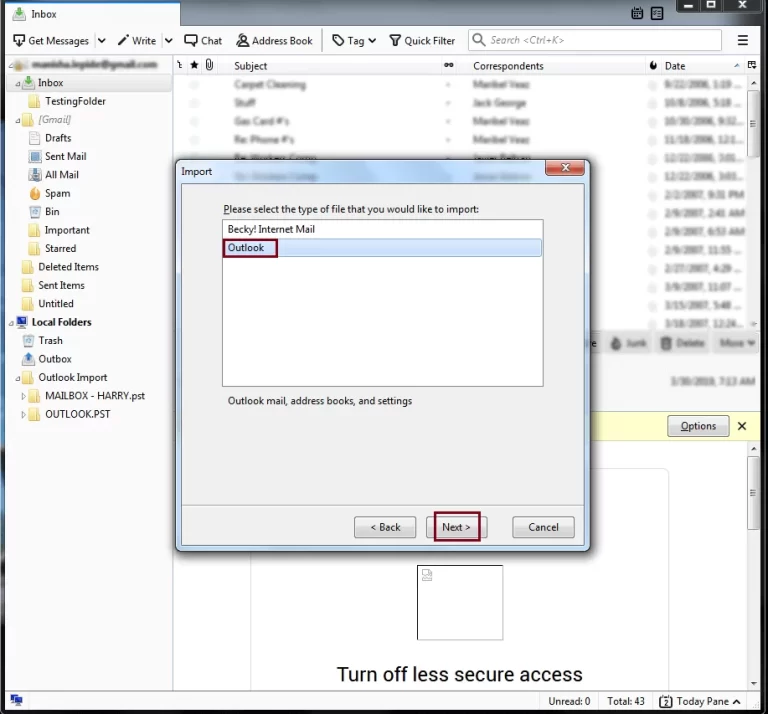Collapse the Inbox folder tree
Screen dimensions: 768x714
coord(18,84)
